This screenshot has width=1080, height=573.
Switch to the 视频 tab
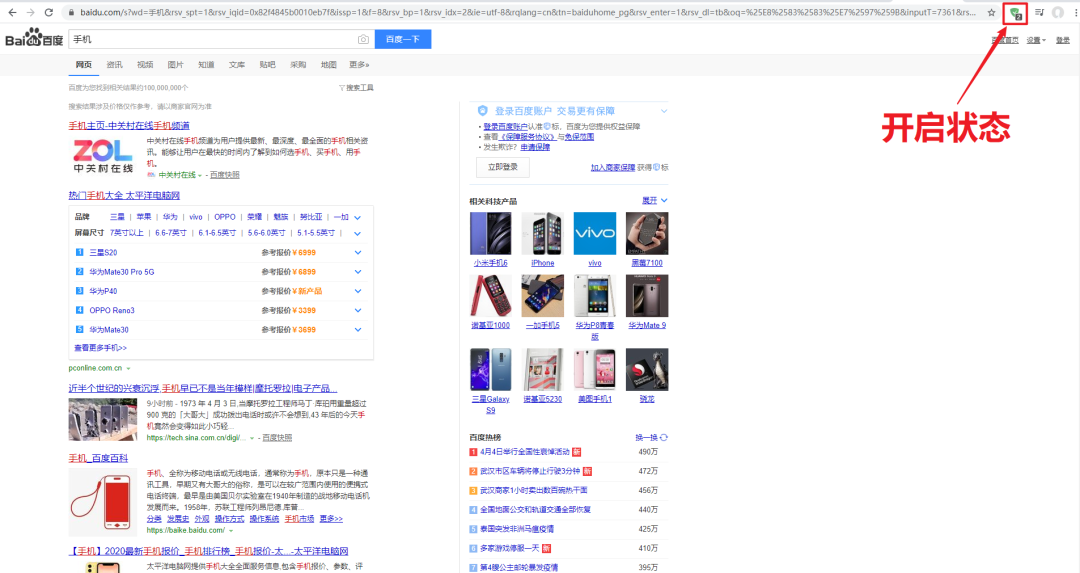click(145, 65)
